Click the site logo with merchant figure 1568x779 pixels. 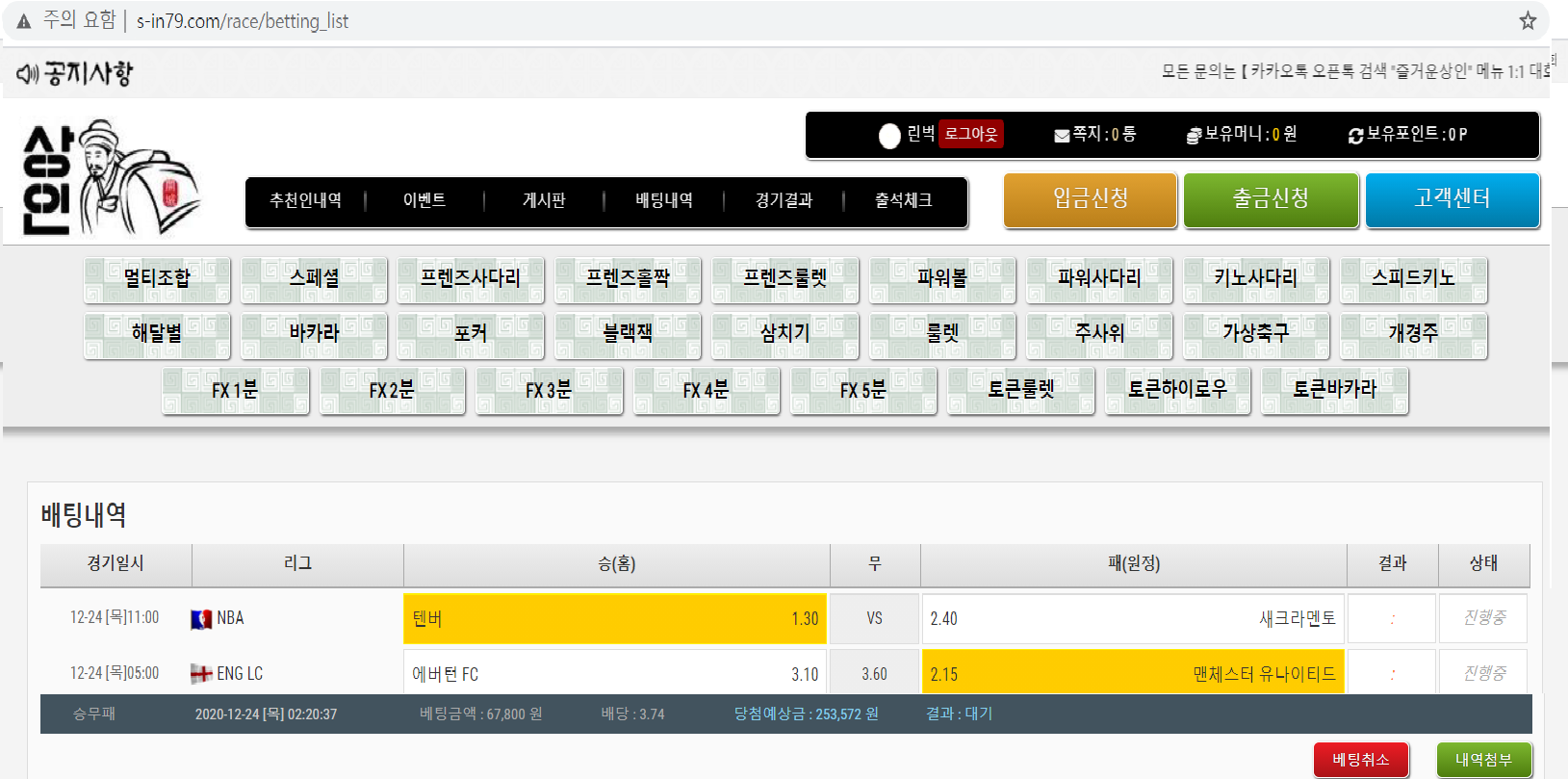(x=111, y=178)
